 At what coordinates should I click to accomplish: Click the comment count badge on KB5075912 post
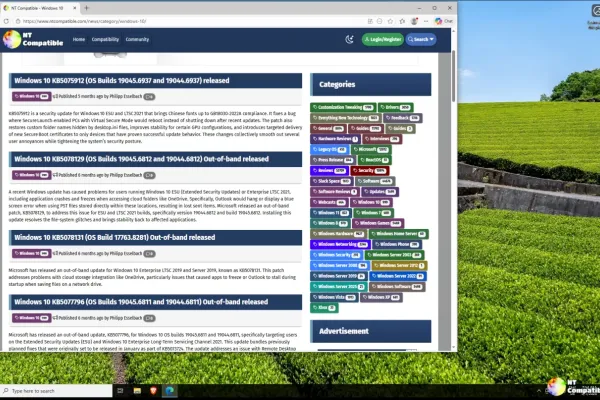click(x=149, y=97)
